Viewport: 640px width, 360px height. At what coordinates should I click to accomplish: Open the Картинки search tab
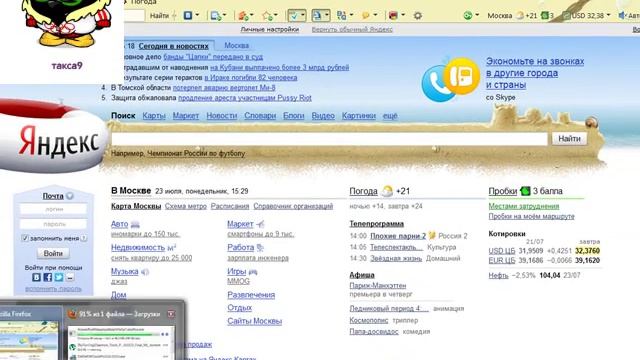tap(359, 116)
